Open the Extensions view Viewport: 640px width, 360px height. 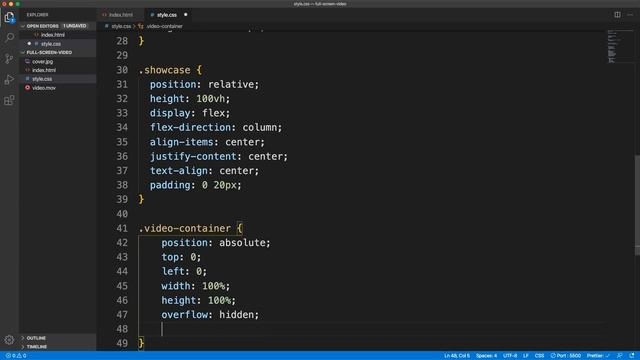click(x=9, y=100)
